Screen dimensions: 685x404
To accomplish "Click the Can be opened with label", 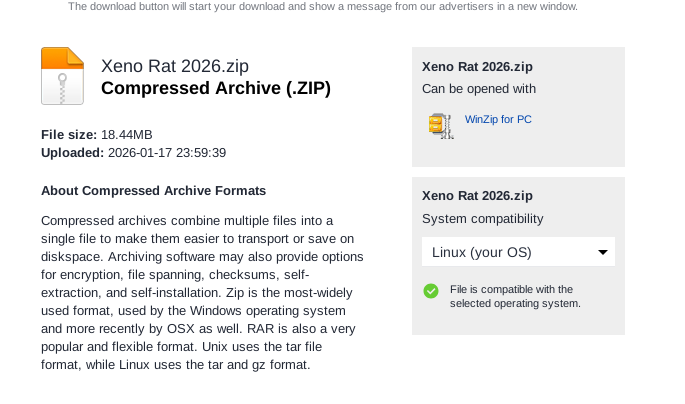I will (x=479, y=88).
